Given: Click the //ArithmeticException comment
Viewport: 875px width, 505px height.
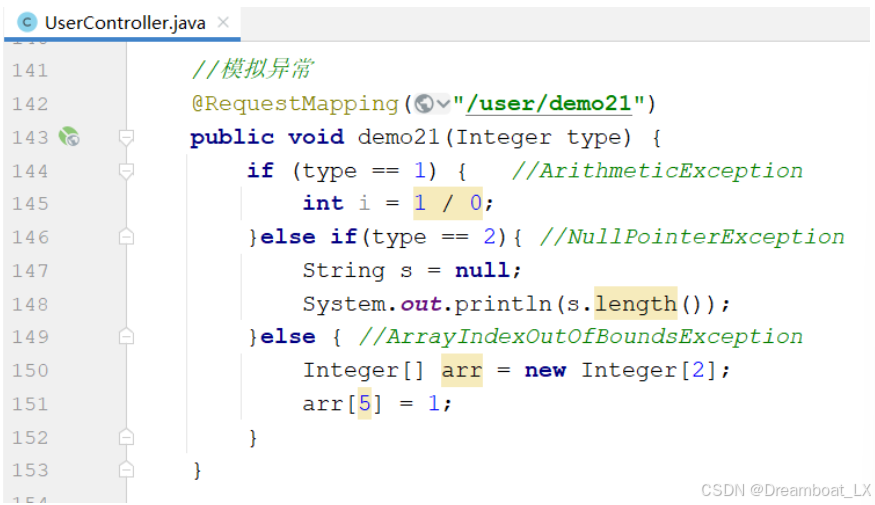Looking at the screenshot, I should [657, 170].
